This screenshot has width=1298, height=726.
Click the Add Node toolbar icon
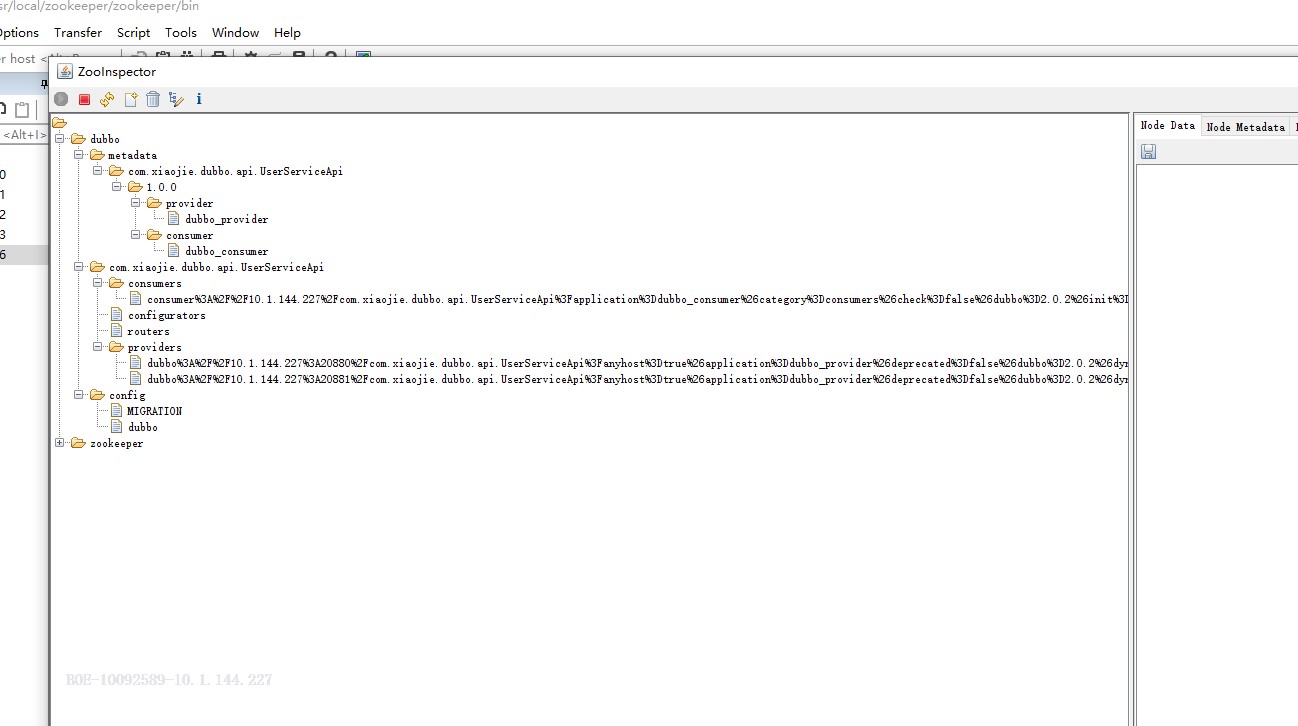130,99
